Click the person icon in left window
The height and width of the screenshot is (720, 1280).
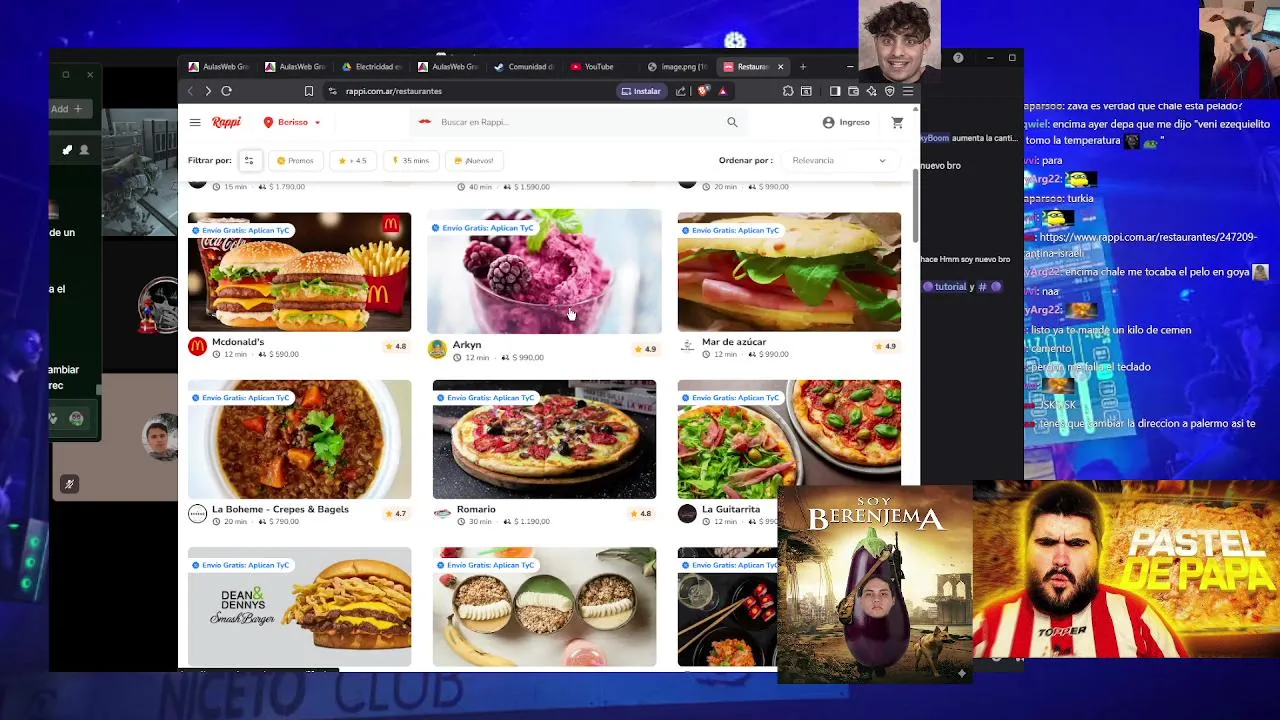point(84,150)
